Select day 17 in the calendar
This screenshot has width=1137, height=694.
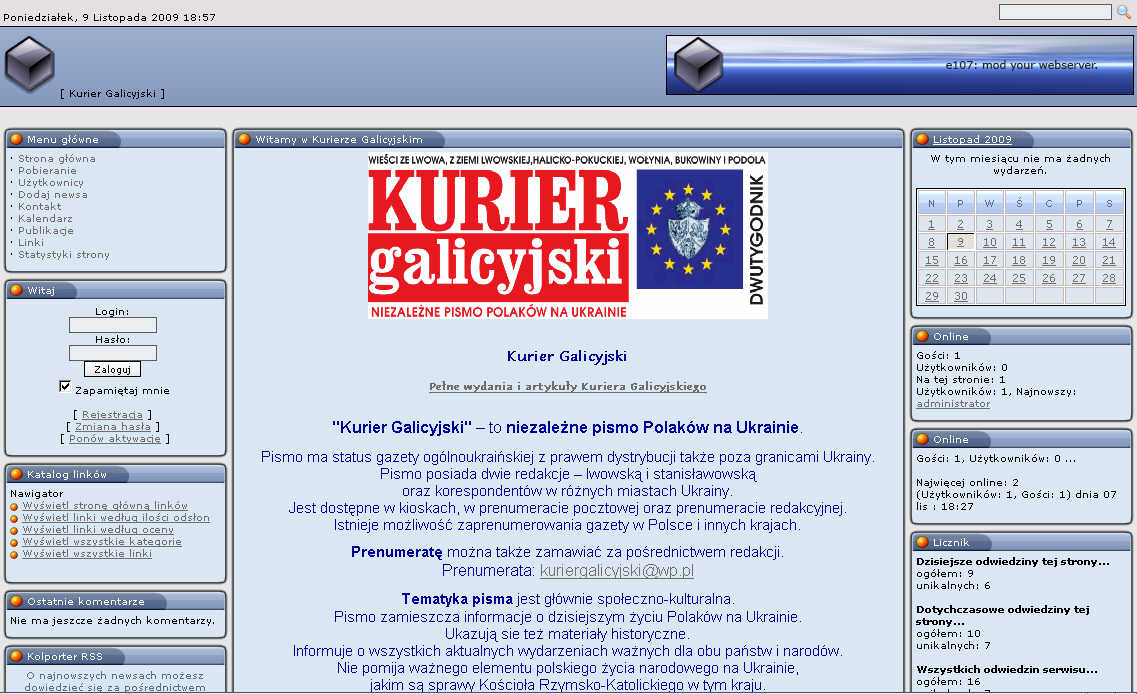click(x=990, y=260)
